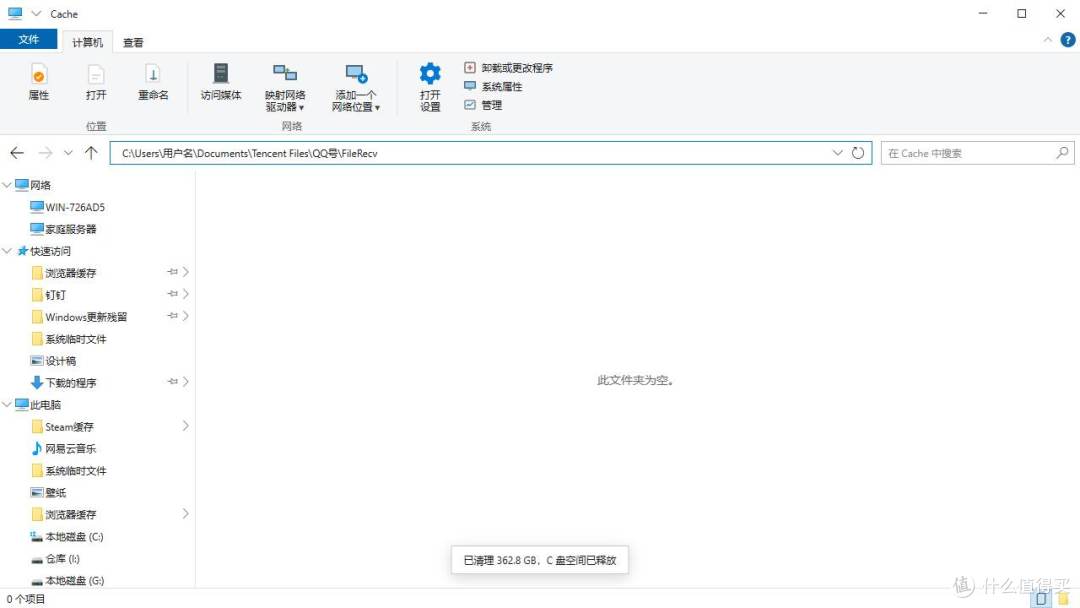The image size is (1080, 608).
Task: Open 网易云音乐 music item
Action: tap(63, 448)
